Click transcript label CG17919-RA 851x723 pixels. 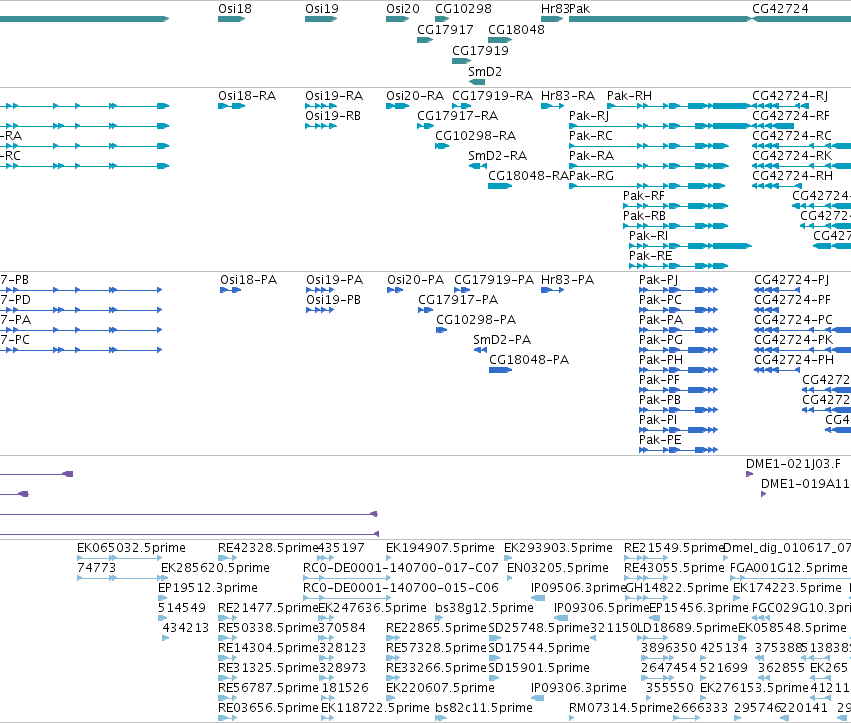(493, 96)
